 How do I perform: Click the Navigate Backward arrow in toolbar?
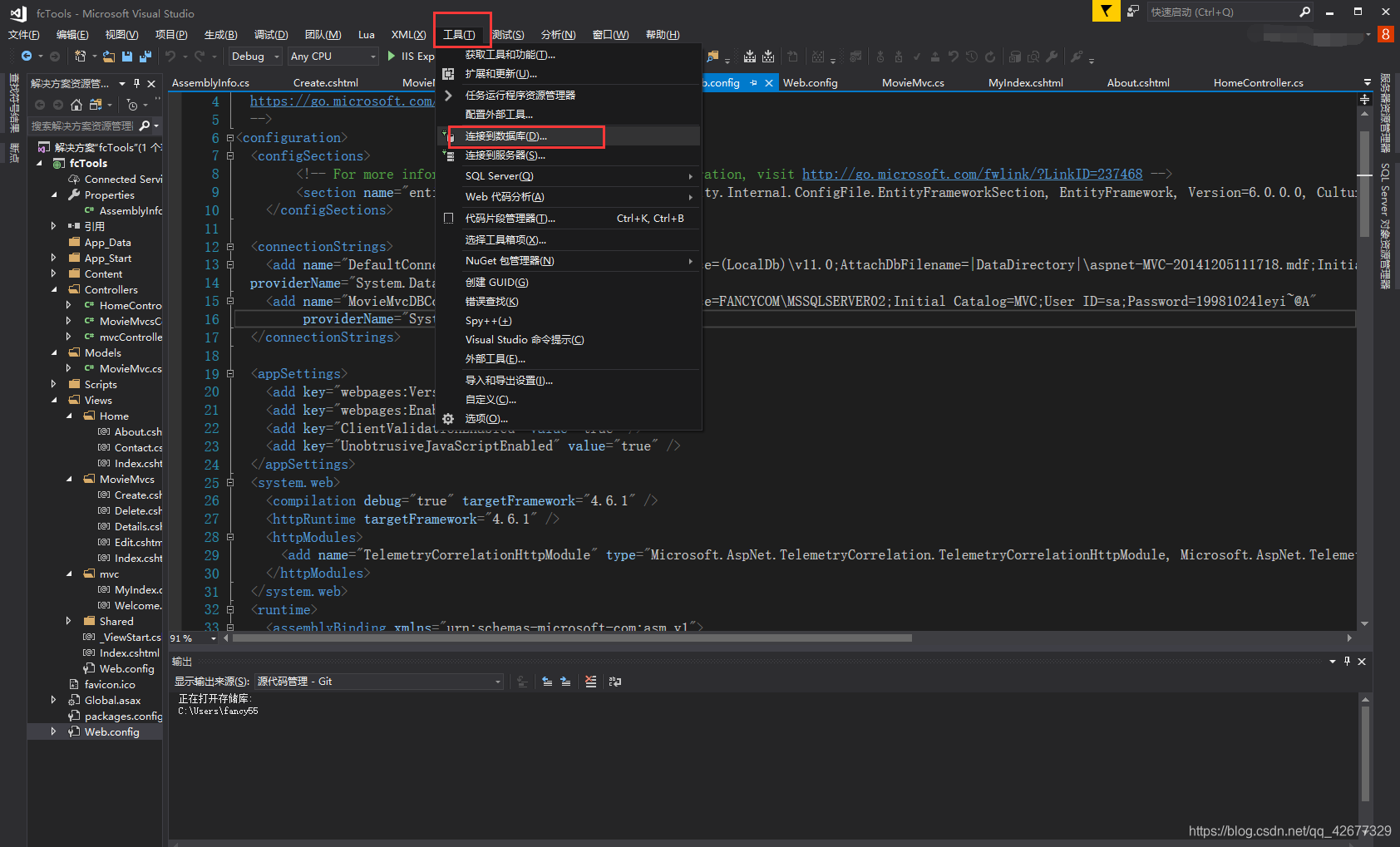pyautogui.click(x=27, y=56)
